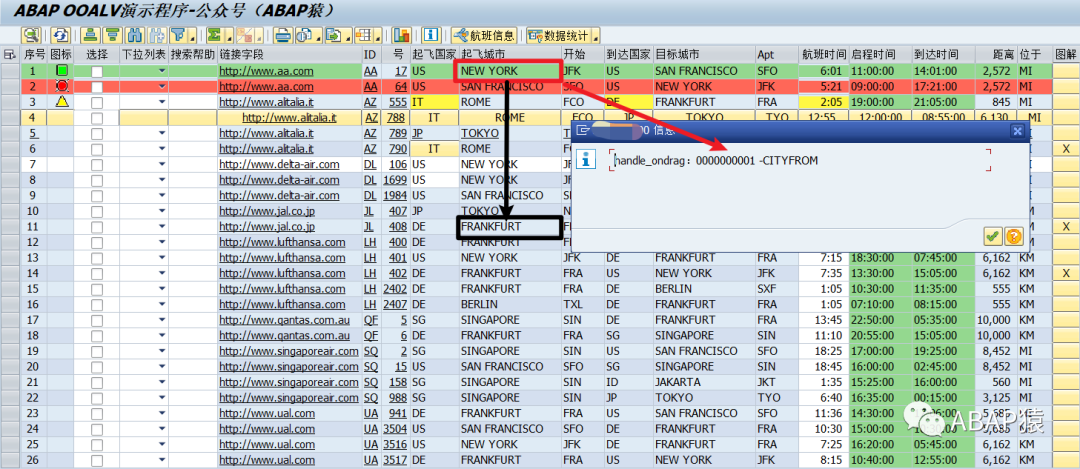Viewport: 1080px width, 469px height.
Task: Expand the 数据统计 dropdown arrow
Action: (x=595, y=35)
